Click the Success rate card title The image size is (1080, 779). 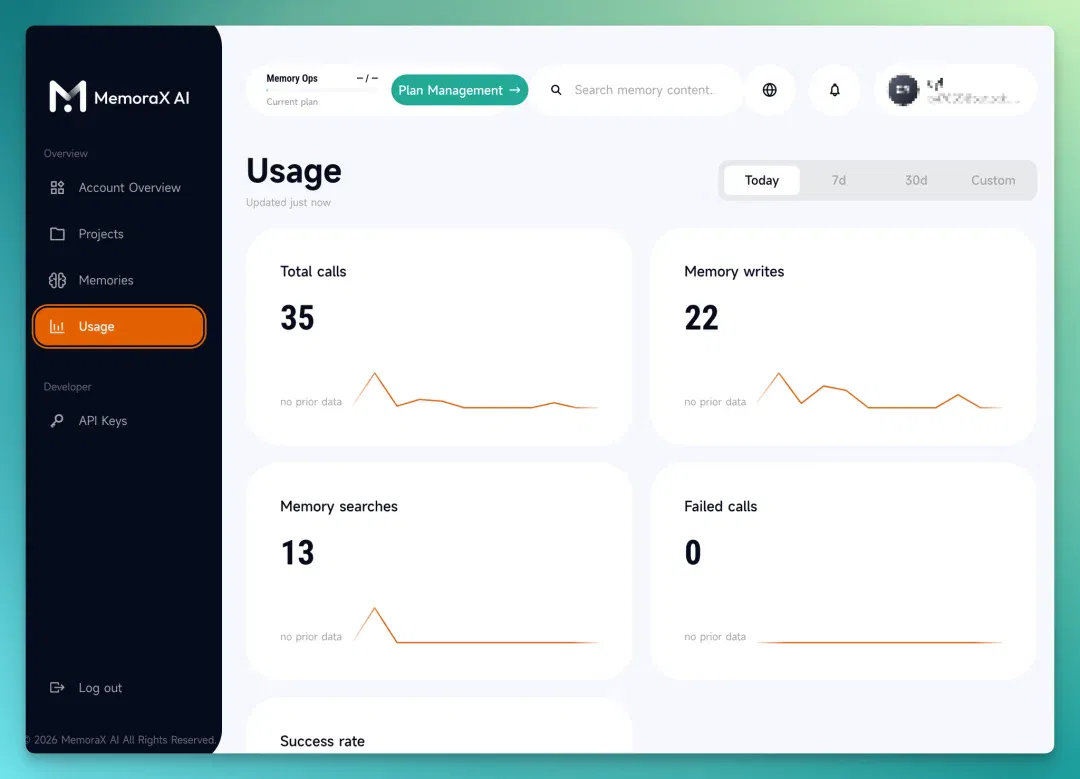pyautogui.click(x=322, y=741)
